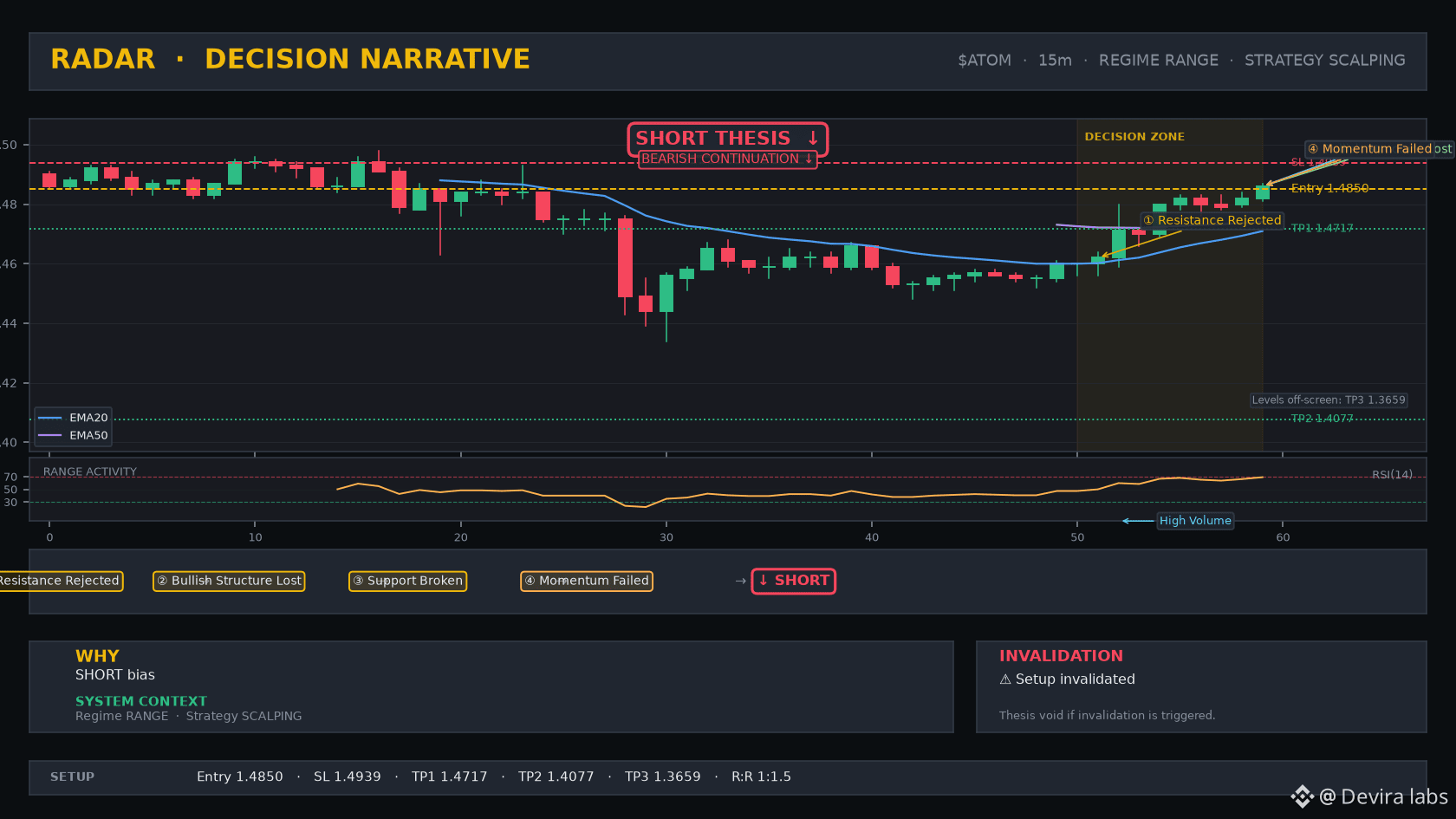Click the R:R 1:1.5 value
Screen dimensions: 1456x819
point(761,777)
